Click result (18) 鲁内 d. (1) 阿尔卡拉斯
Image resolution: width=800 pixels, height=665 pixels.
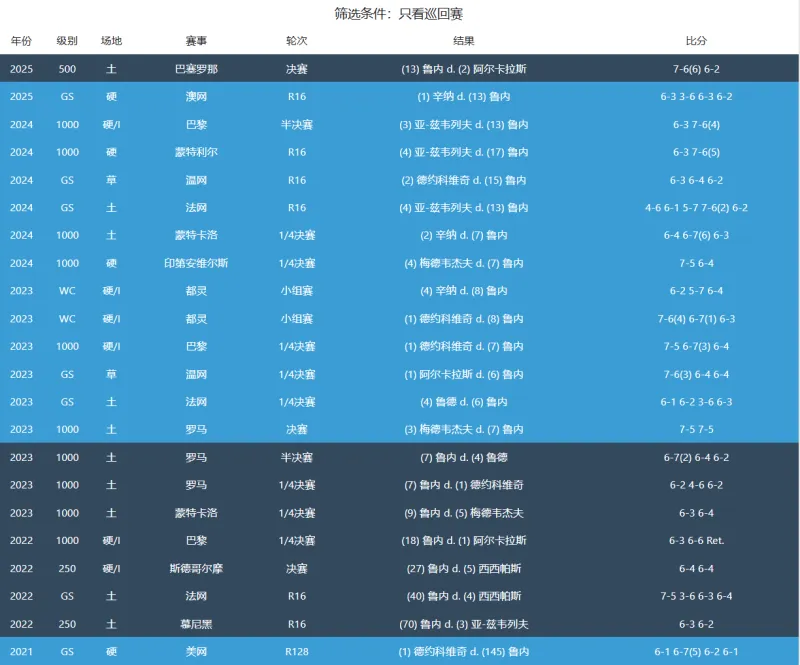coord(464,541)
